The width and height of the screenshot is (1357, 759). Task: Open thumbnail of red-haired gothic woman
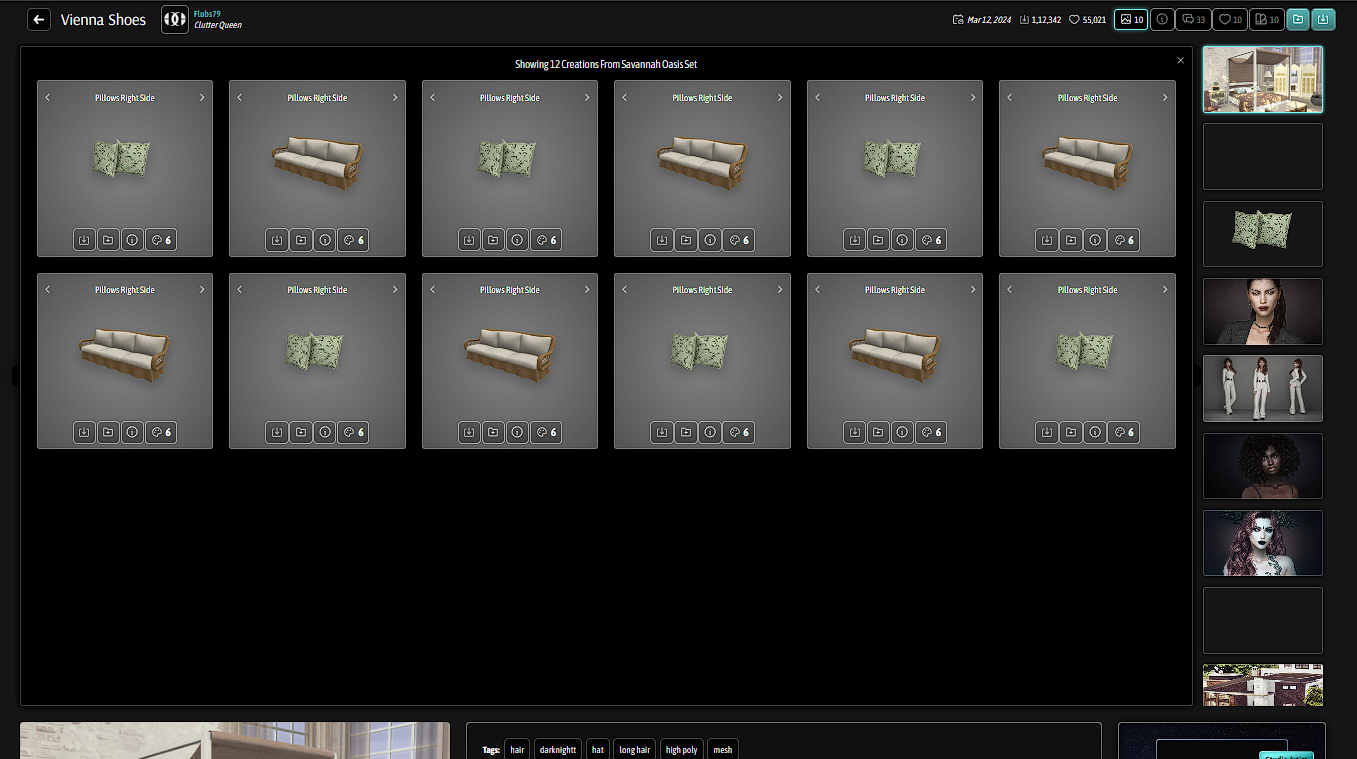click(x=1262, y=543)
